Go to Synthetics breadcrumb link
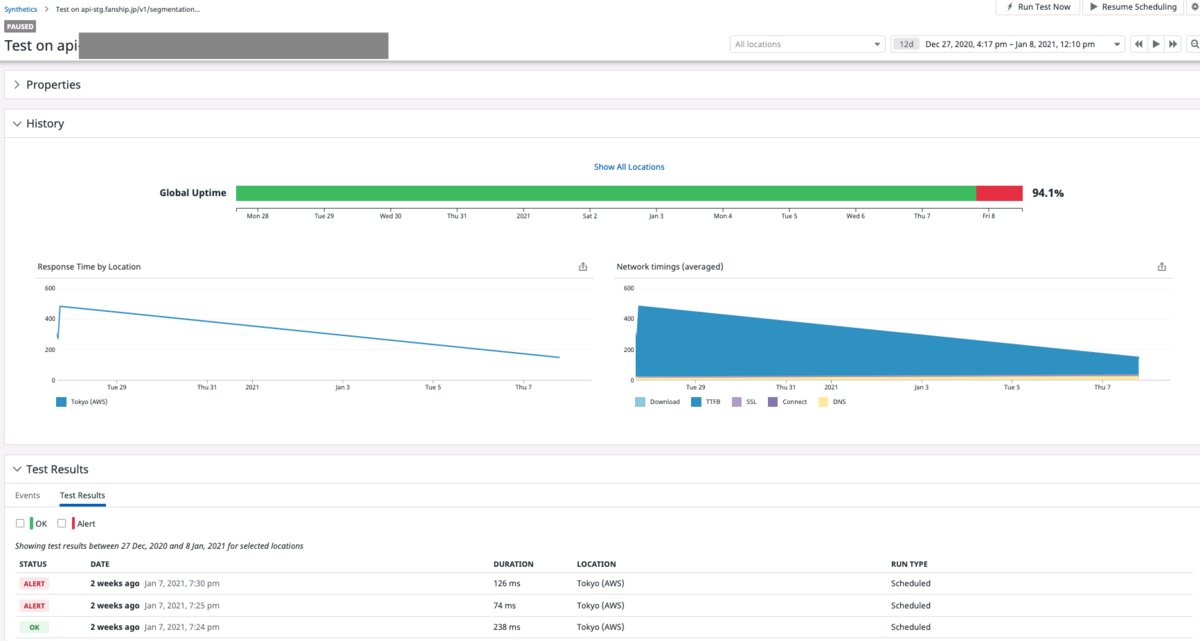The height and width of the screenshot is (641, 1200). 23,8
